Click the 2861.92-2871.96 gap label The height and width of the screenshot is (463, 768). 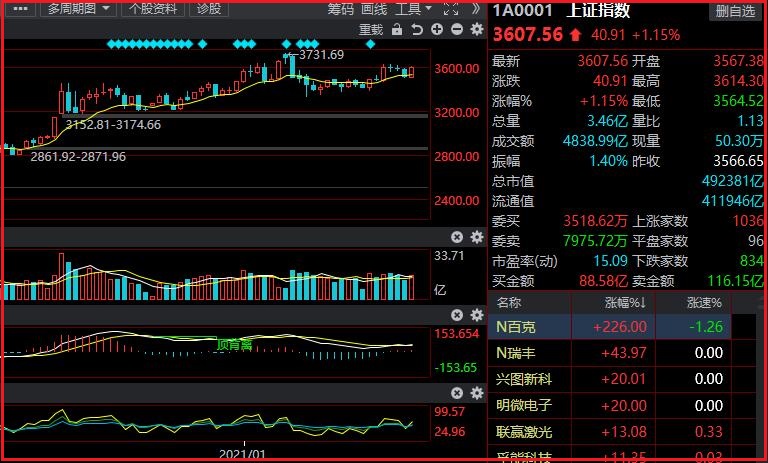(78, 157)
